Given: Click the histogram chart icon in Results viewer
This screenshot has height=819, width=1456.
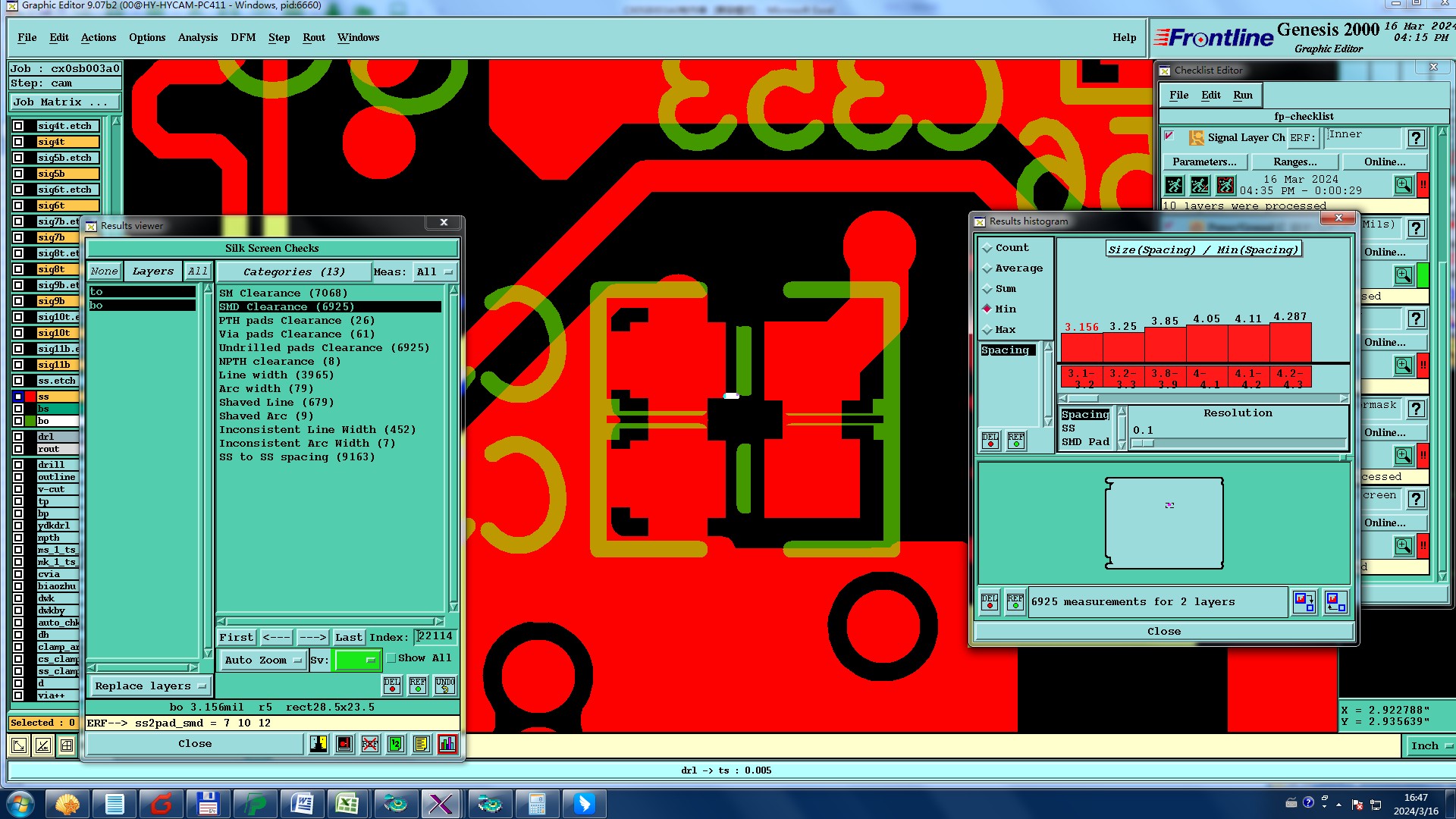Looking at the screenshot, I should (447, 744).
